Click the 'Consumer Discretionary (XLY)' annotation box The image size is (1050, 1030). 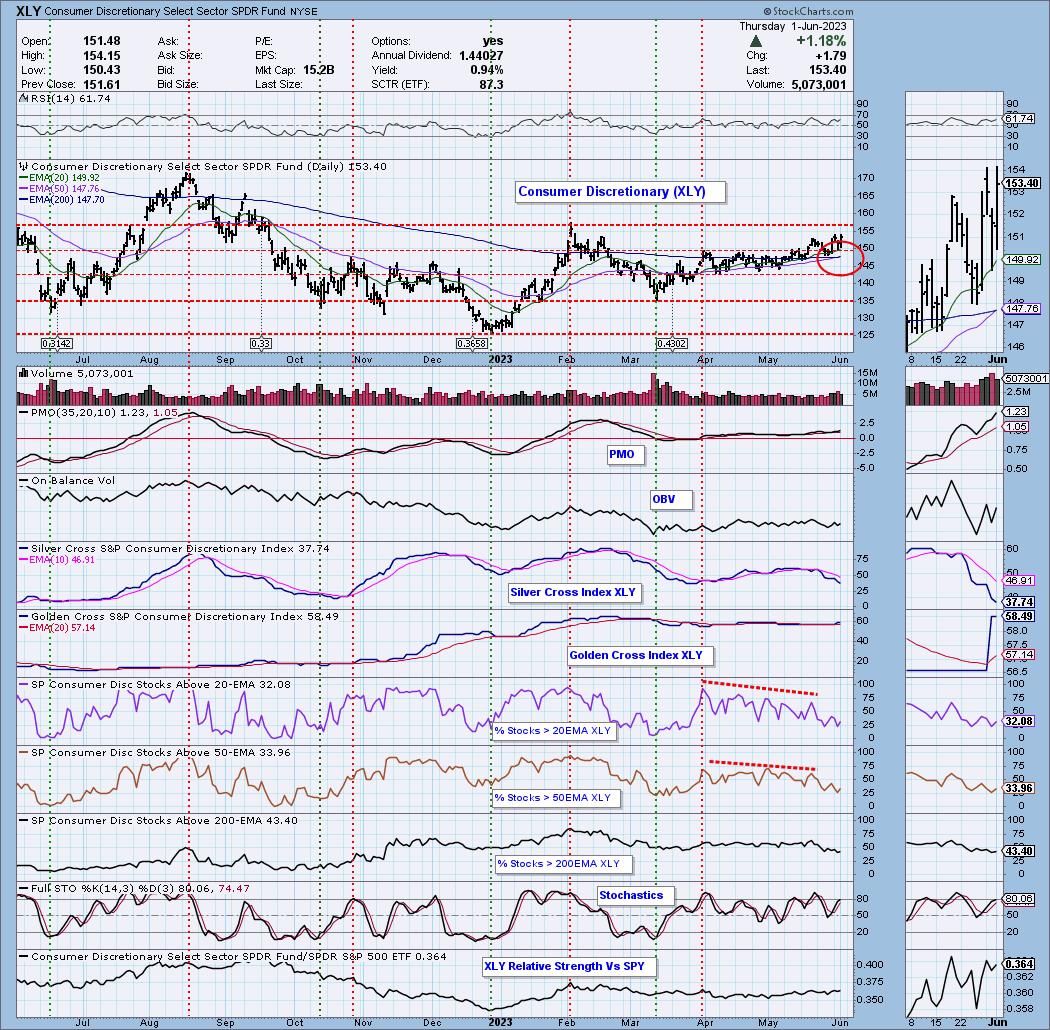tap(621, 192)
